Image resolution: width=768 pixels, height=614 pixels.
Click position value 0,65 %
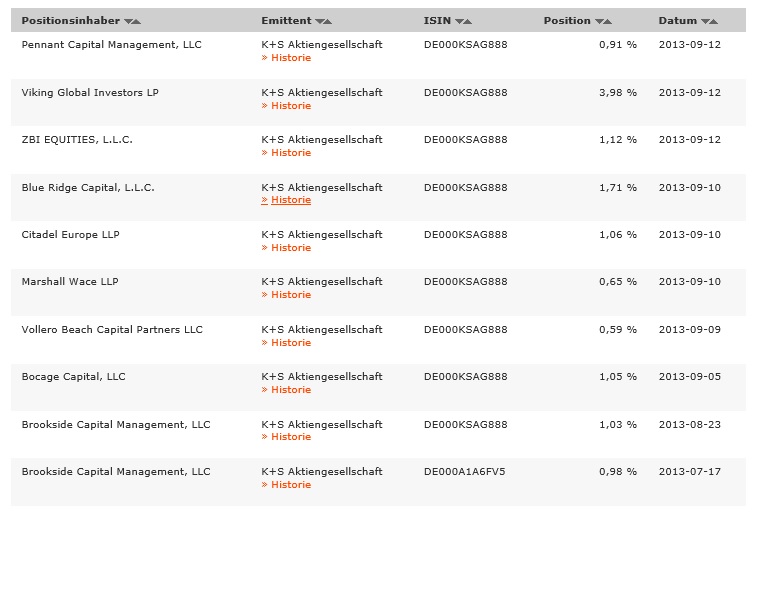[618, 282]
